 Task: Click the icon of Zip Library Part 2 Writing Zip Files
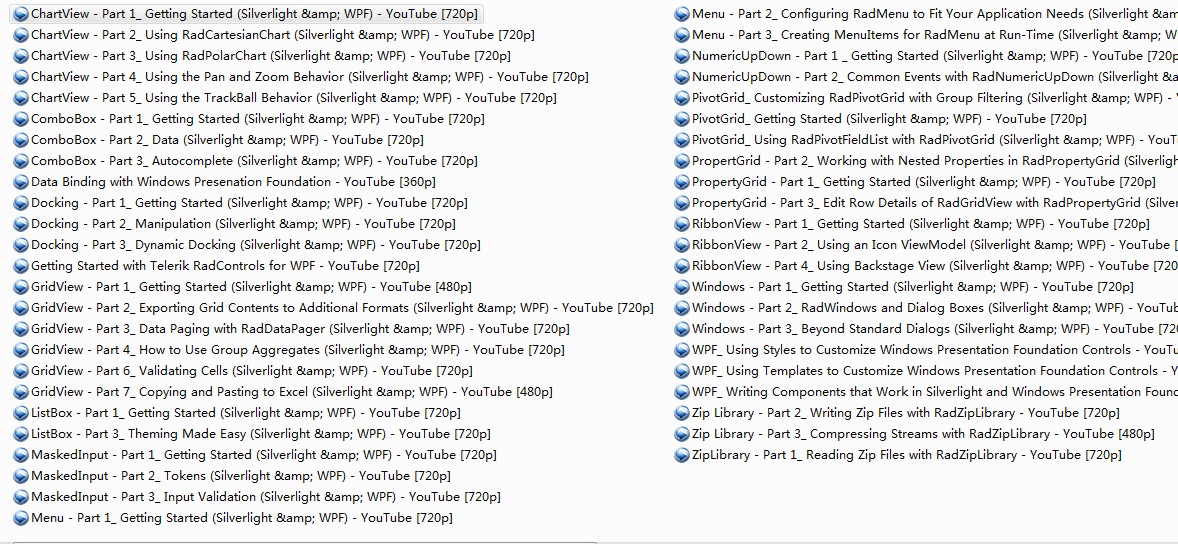pyautogui.click(x=682, y=414)
